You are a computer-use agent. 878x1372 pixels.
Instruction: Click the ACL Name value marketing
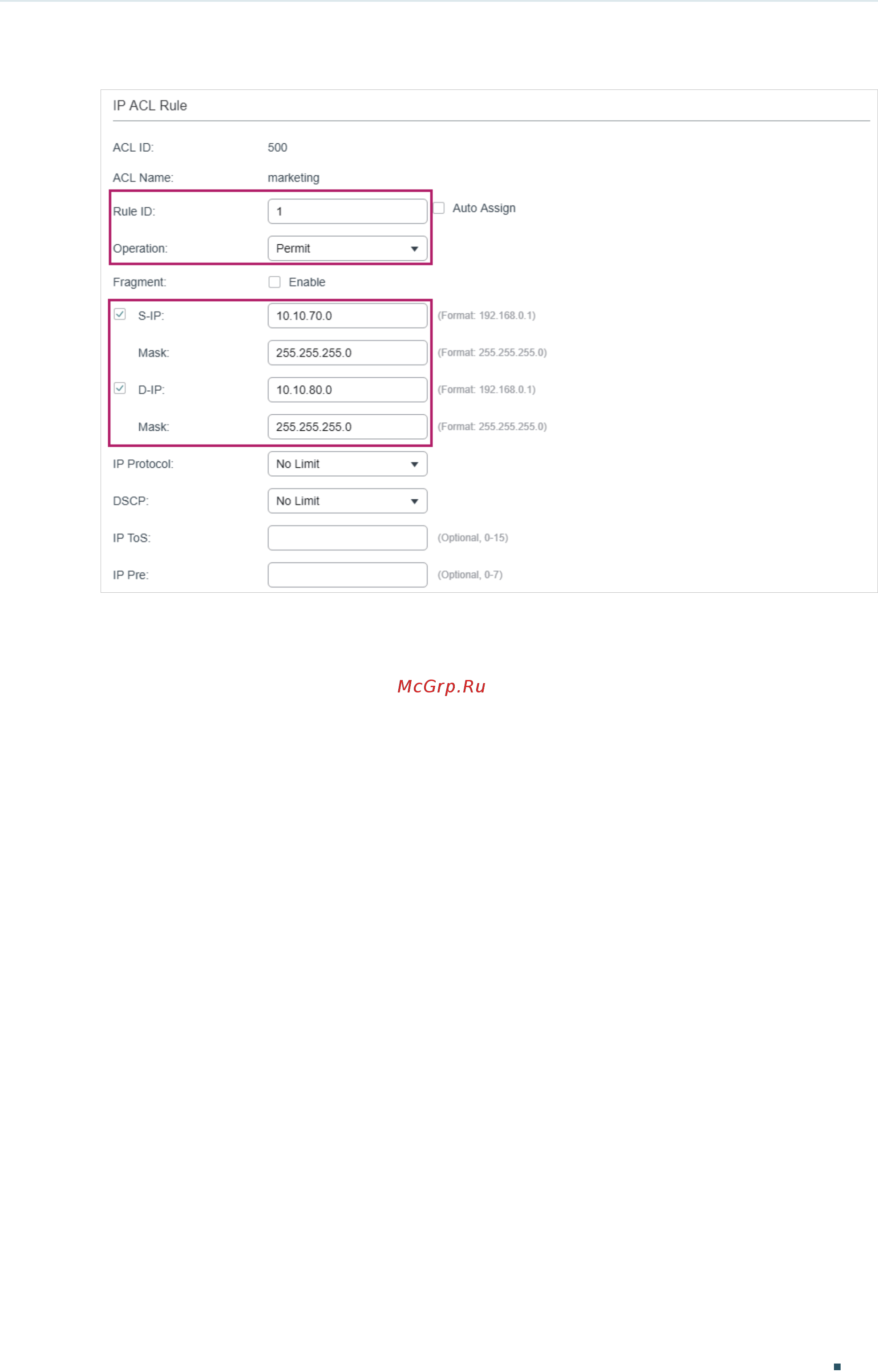pos(294,178)
